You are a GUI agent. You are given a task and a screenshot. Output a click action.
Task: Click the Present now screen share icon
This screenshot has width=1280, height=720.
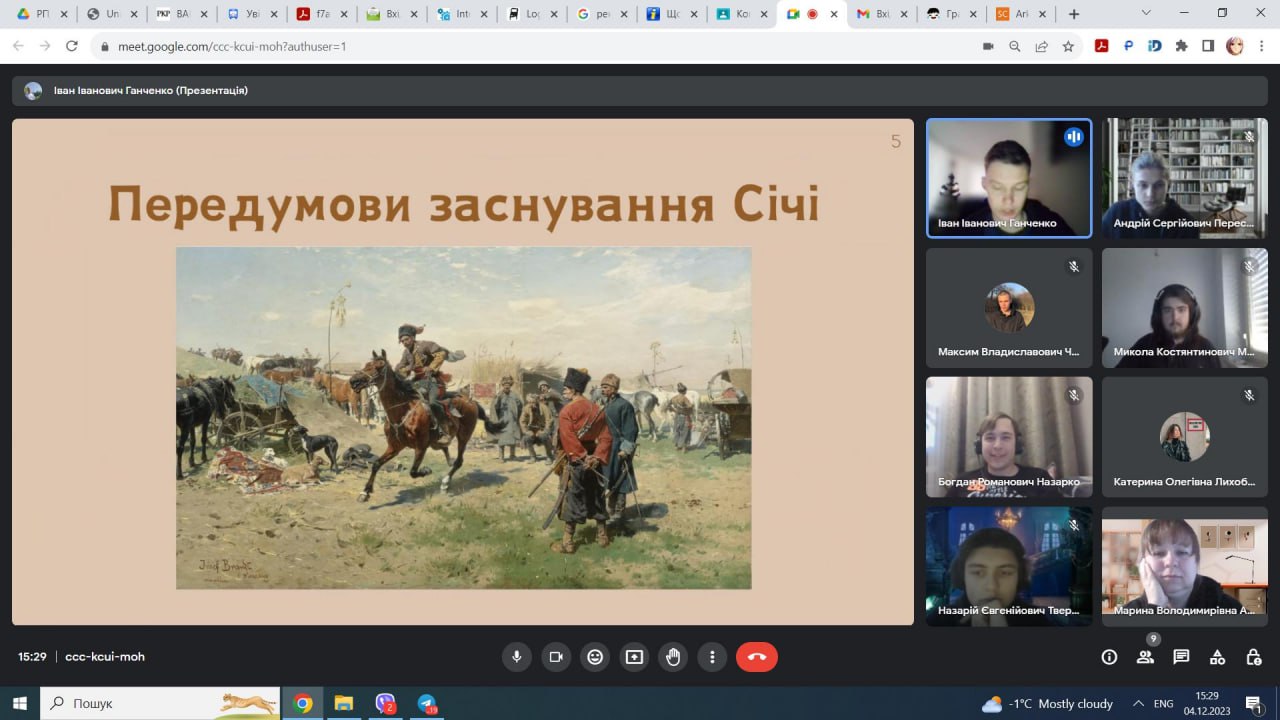coord(634,657)
